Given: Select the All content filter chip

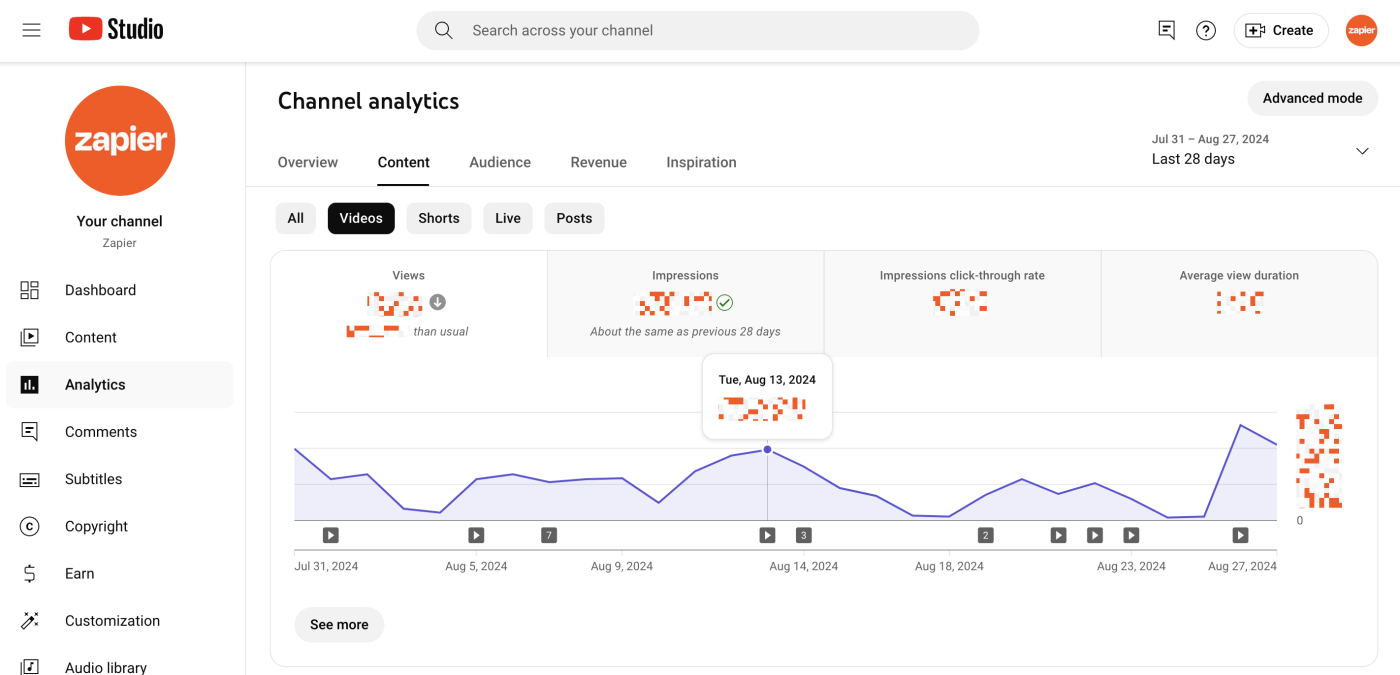Looking at the screenshot, I should tap(296, 218).
